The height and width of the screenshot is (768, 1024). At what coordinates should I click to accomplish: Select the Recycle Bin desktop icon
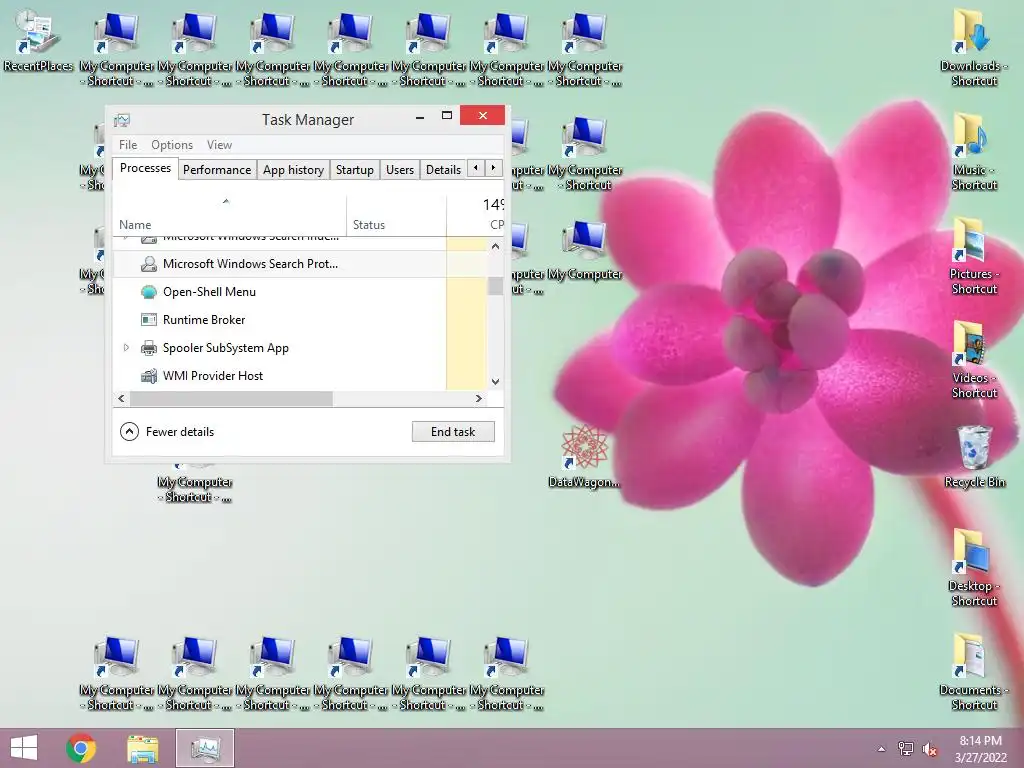pos(974,456)
